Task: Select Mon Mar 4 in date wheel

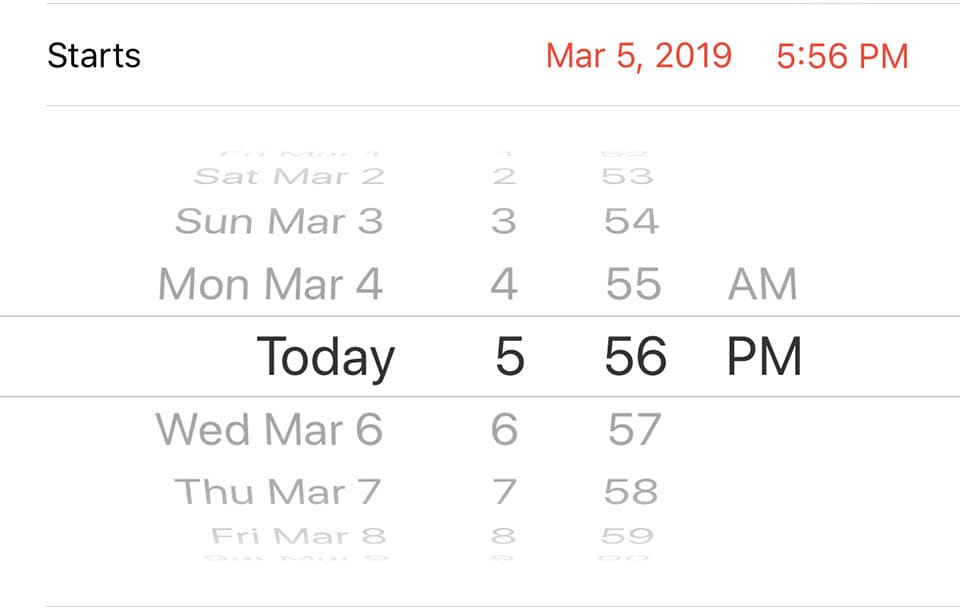Action: click(270, 285)
